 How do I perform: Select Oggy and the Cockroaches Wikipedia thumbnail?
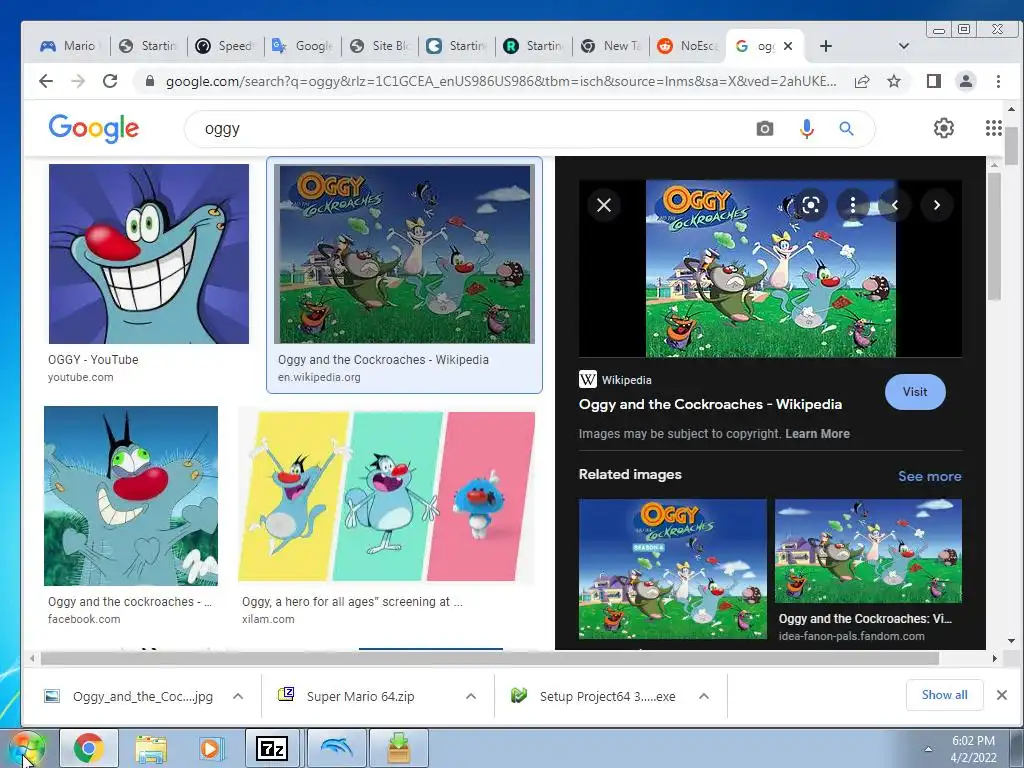[404, 254]
